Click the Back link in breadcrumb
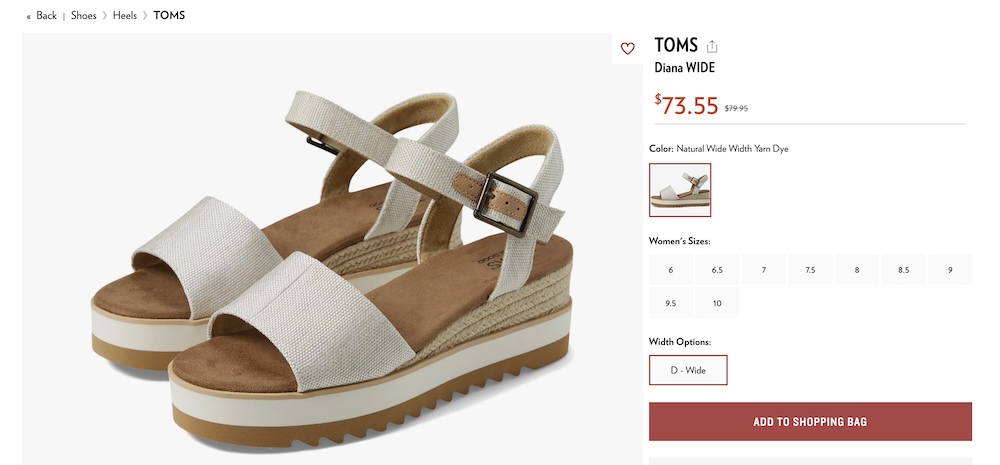 tap(42, 16)
